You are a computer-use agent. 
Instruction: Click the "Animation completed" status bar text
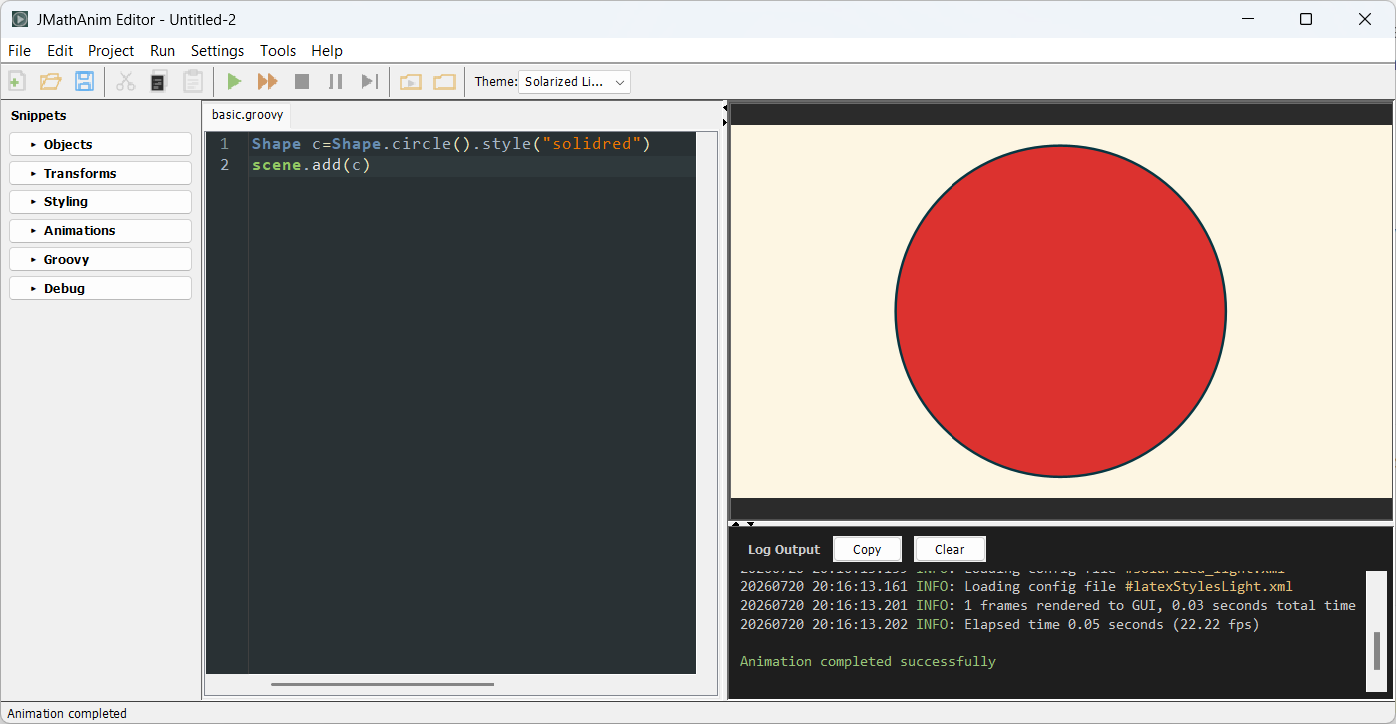(x=67, y=713)
